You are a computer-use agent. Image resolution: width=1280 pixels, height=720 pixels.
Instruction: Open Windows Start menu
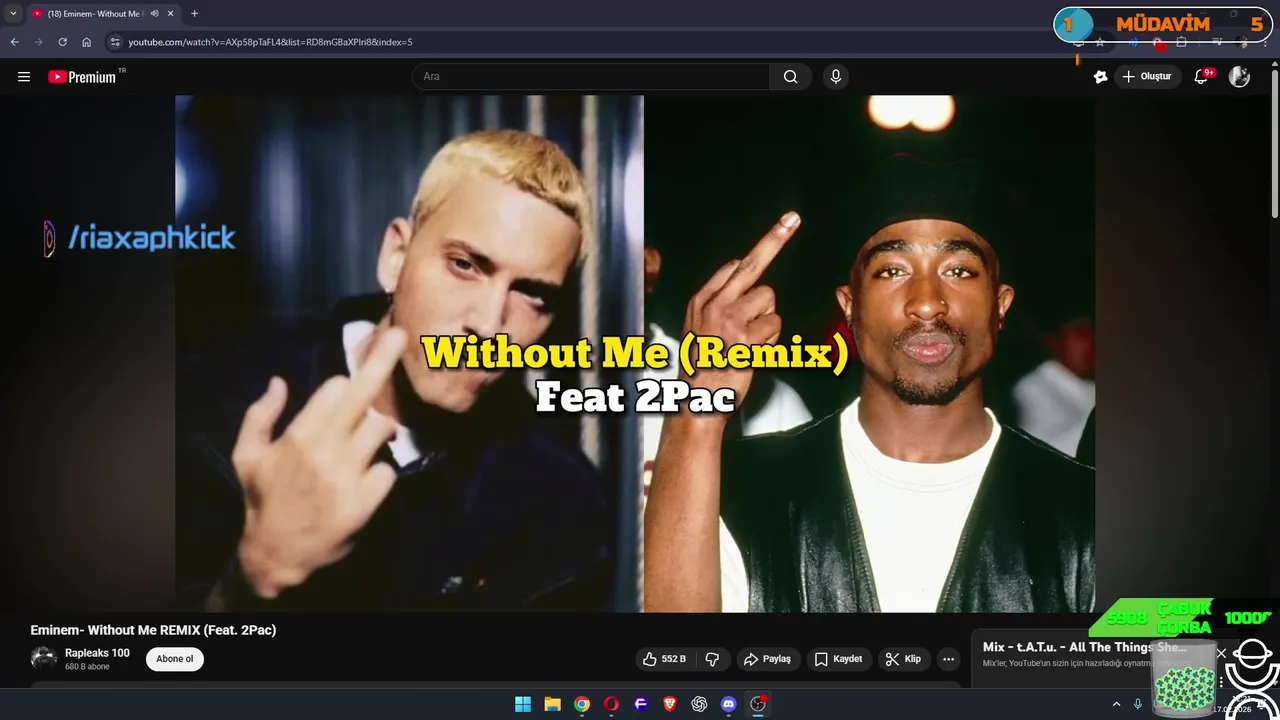point(523,704)
